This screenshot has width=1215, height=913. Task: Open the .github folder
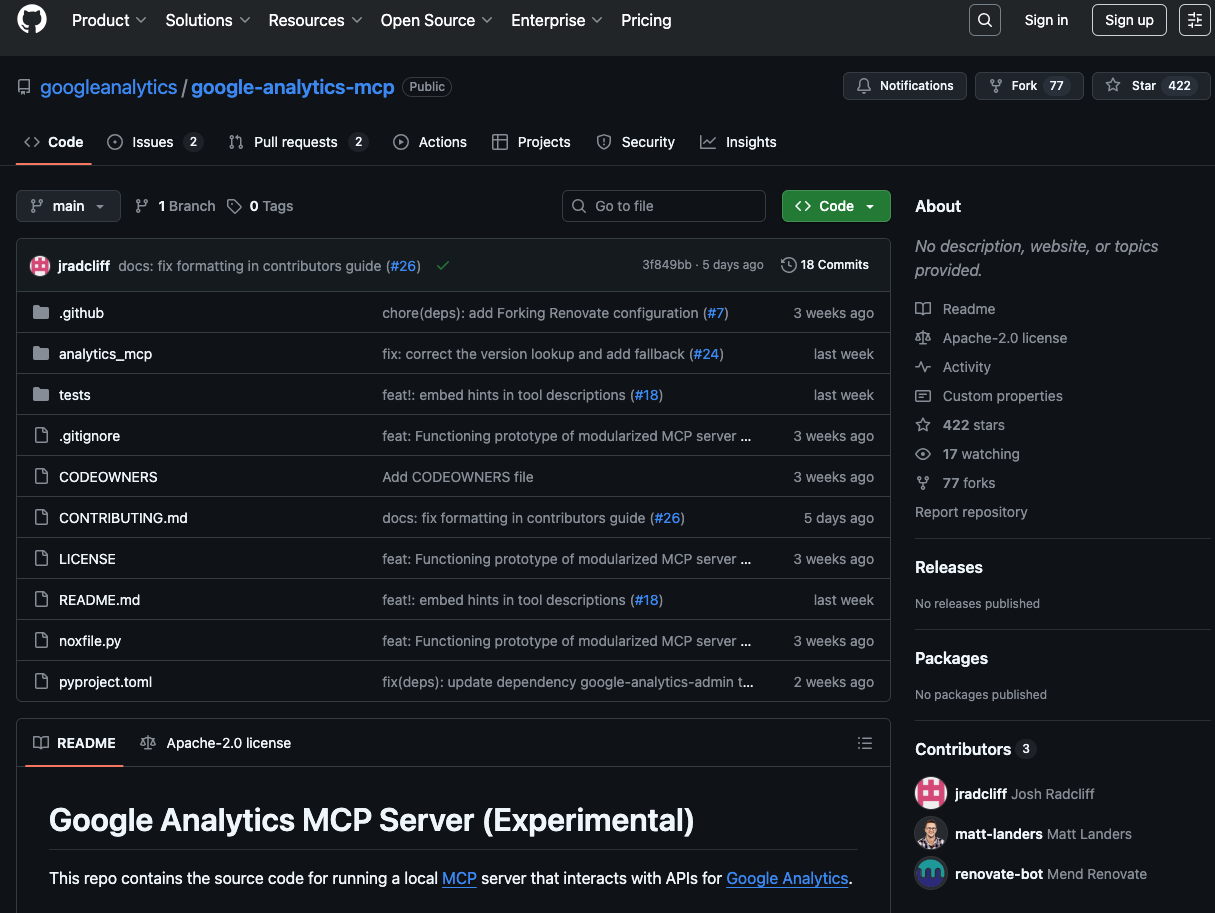point(81,313)
